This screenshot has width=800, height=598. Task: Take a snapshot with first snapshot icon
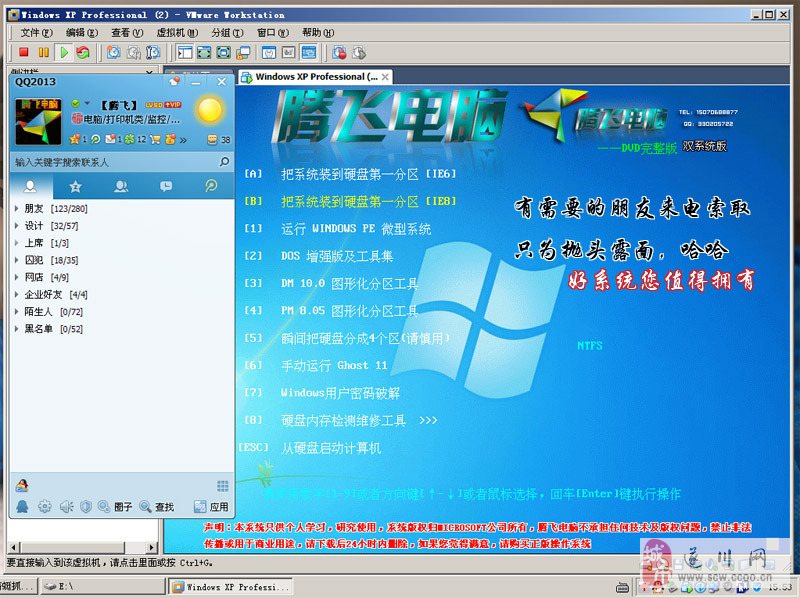point(114,52)
